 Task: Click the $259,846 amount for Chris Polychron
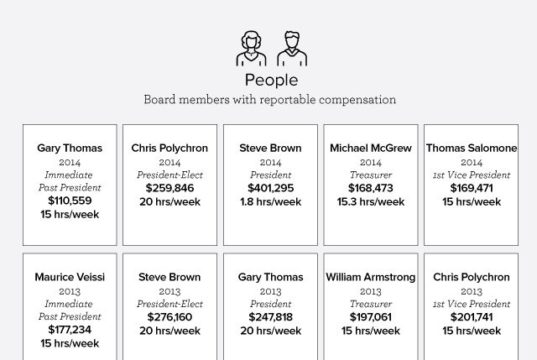170,188
